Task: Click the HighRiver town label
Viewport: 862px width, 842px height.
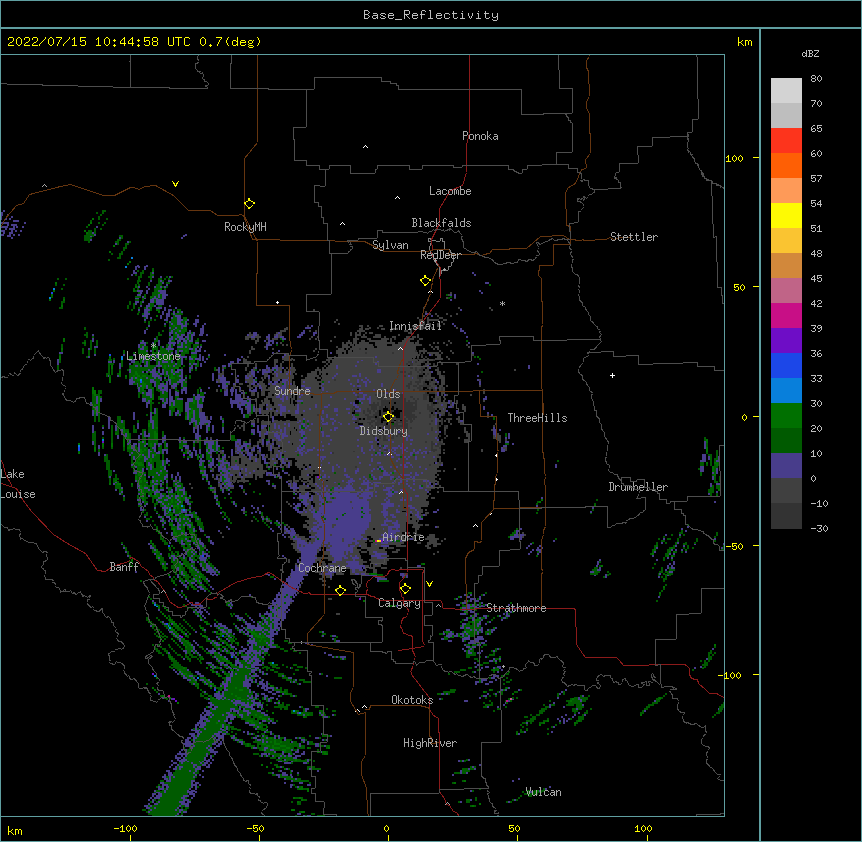Action: click(430, 743)
